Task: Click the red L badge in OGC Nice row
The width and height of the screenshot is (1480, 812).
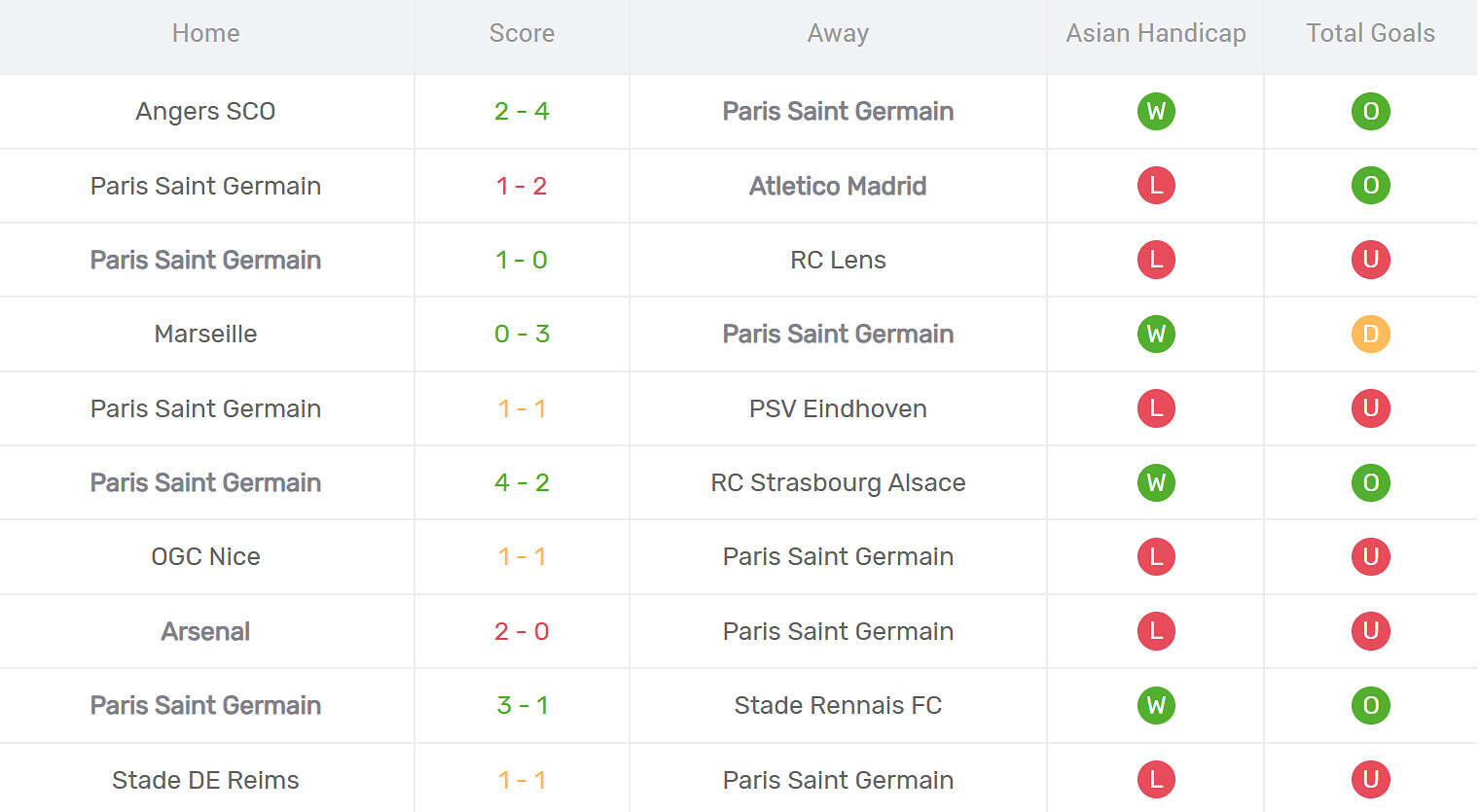Action: coord(1156,556)
